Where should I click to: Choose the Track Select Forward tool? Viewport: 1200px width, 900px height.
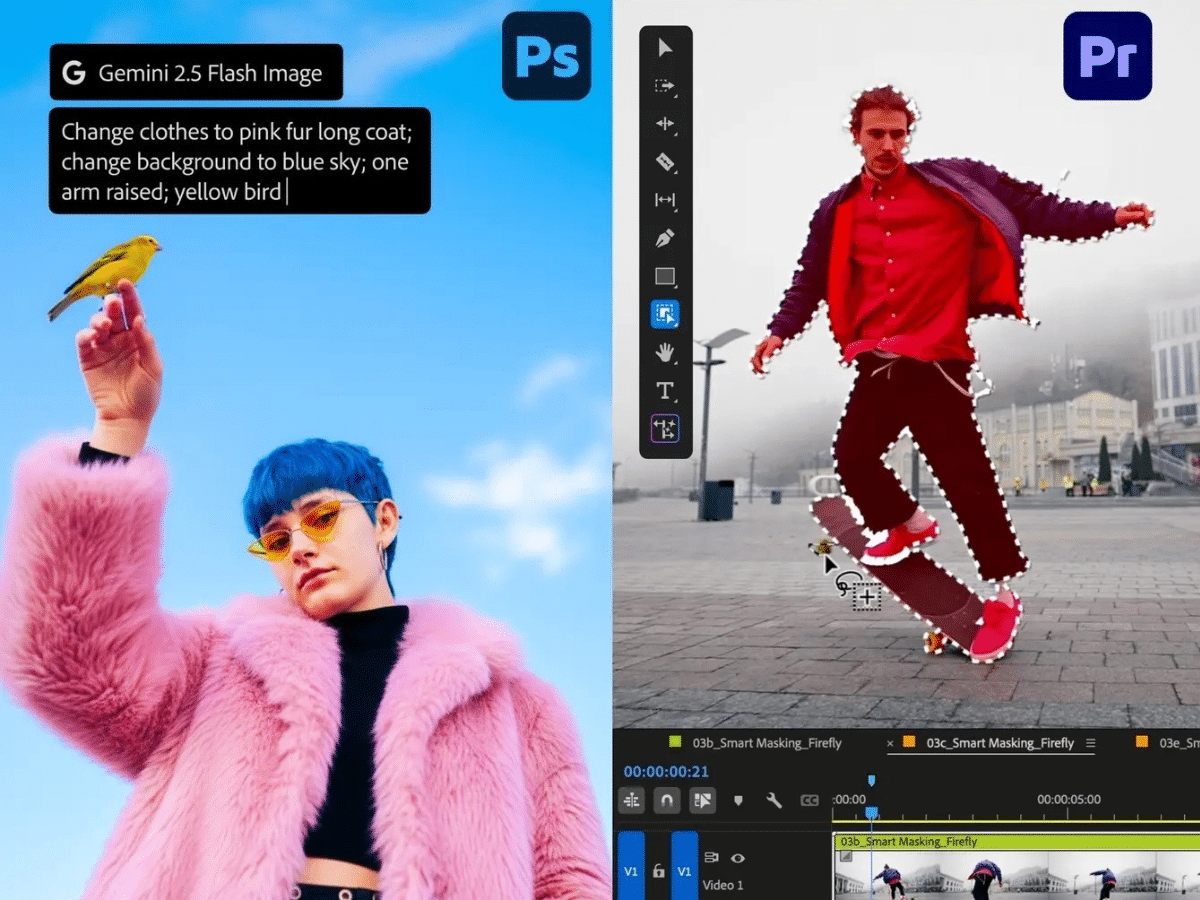coord(665,86)
